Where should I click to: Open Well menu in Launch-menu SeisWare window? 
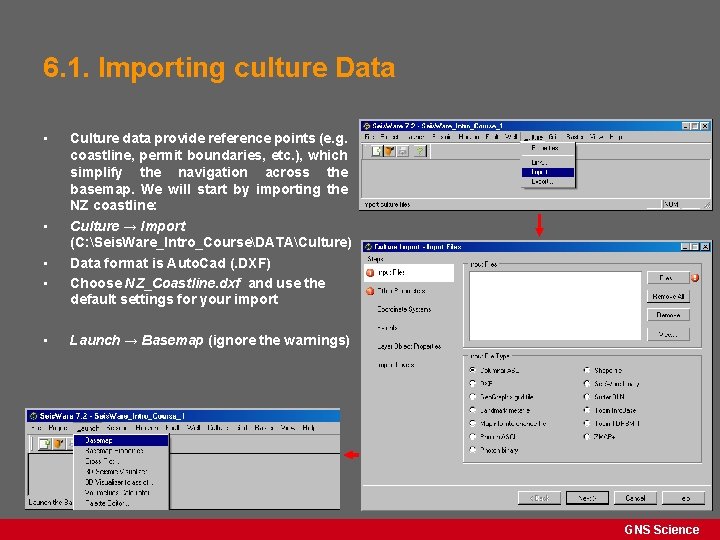point(193,428)
